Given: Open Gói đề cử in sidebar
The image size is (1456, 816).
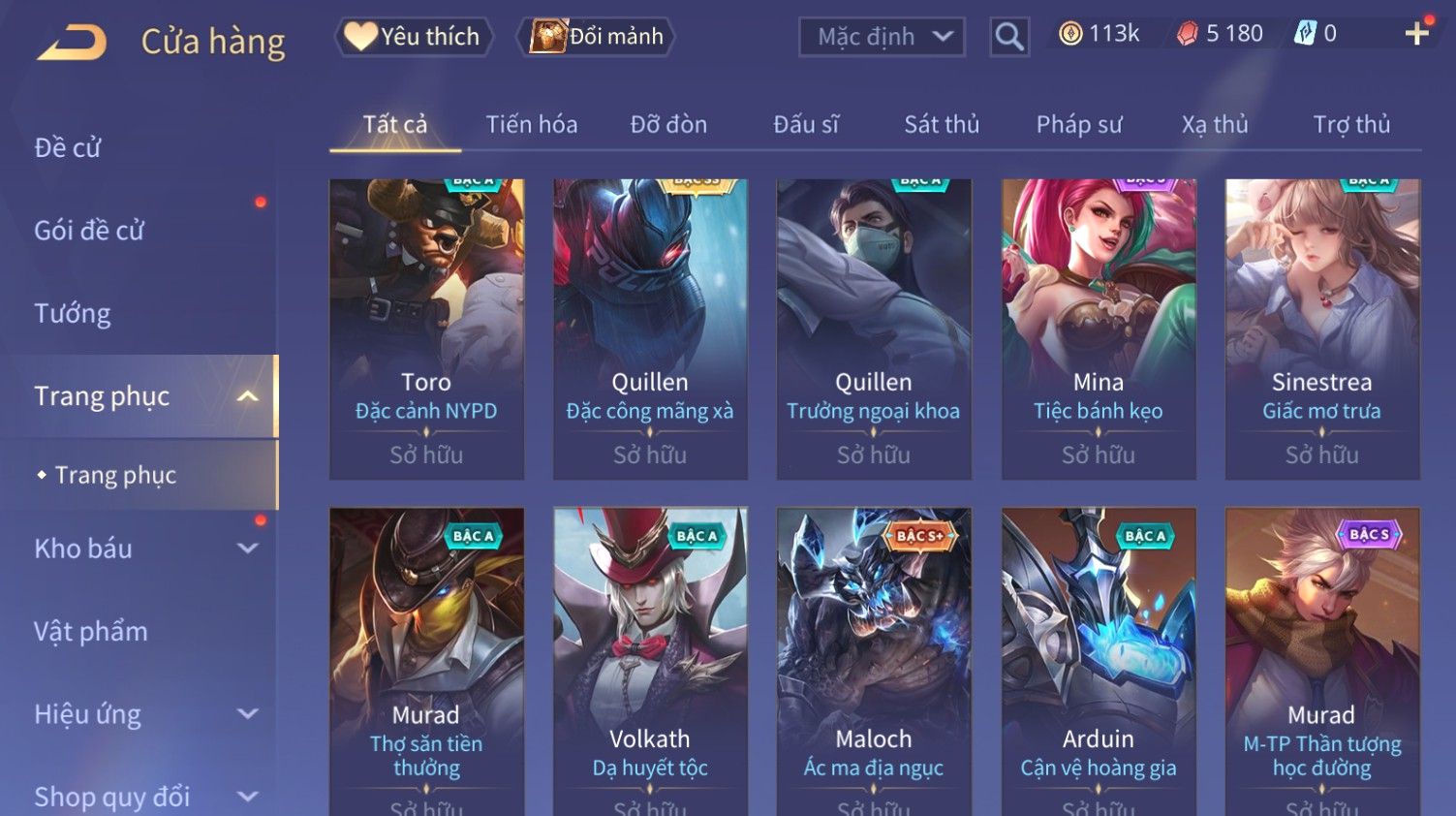Looking at the screenshot, I should pyautogui.click(x=89, y=231).
